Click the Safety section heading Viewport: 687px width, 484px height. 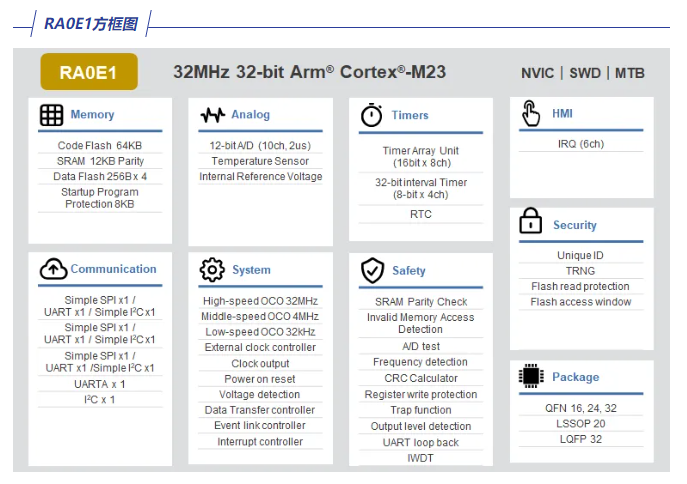click(409, 271)
